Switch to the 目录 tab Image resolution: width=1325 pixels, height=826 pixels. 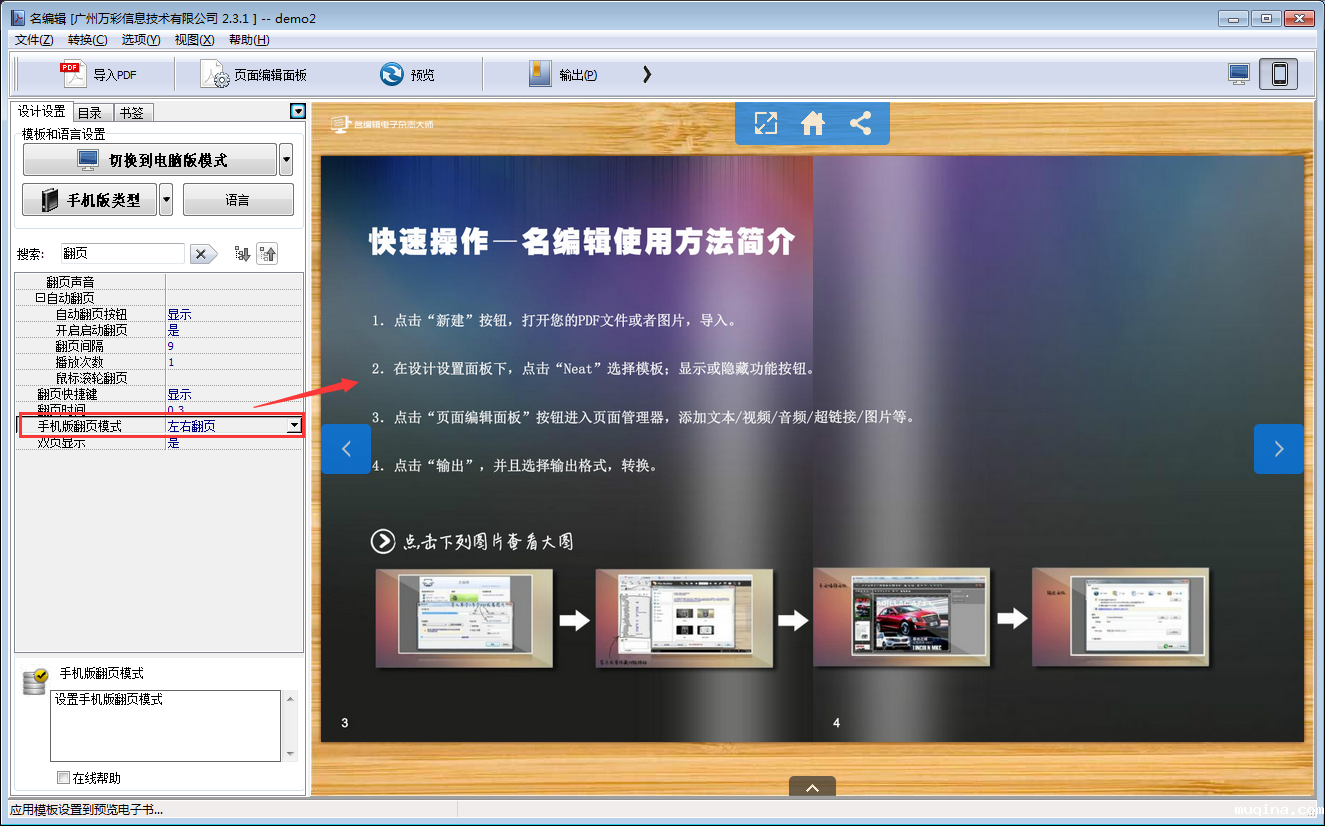pyautogui.click(x=90, y=112)
